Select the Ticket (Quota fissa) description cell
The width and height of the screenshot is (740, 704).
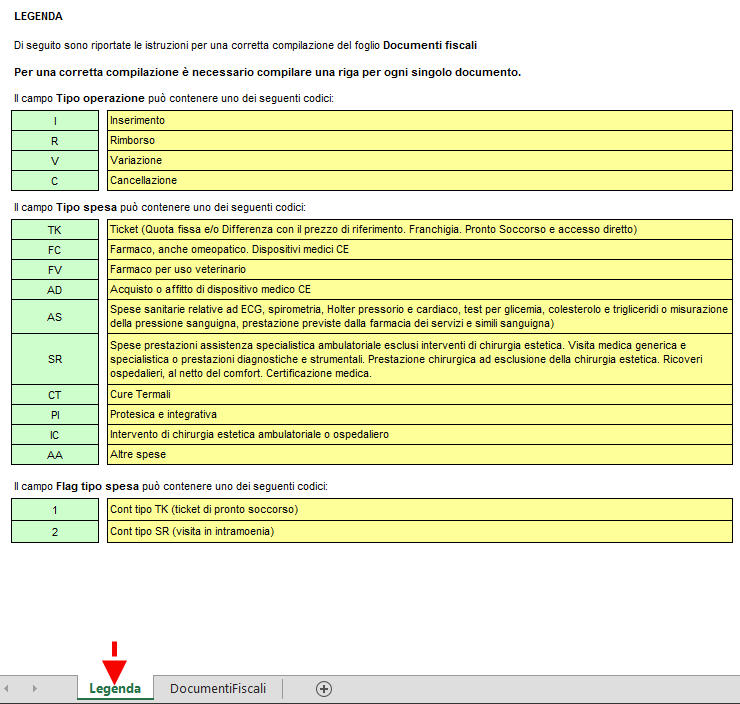420,230
